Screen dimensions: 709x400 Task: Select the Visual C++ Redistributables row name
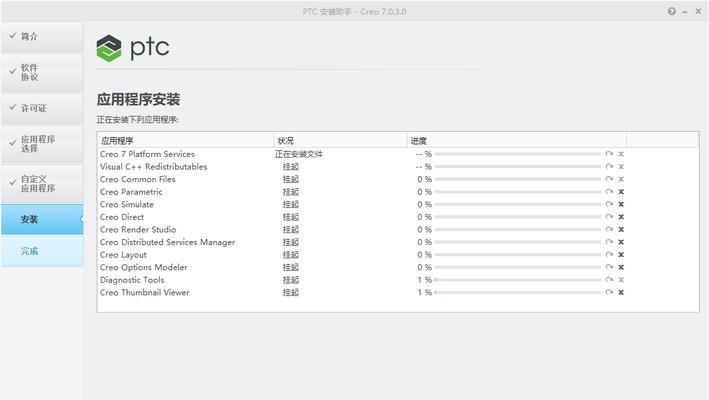tap(154, 167)
